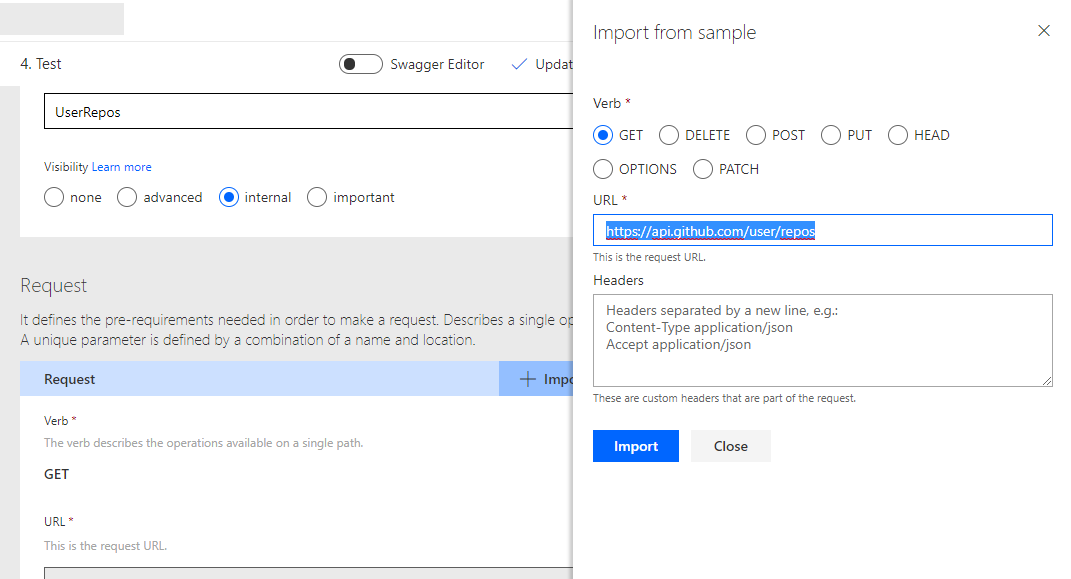Screen dimensions: 1071x579
Task: Click the plus Import from sample button
Action: (x=536, y=379)
